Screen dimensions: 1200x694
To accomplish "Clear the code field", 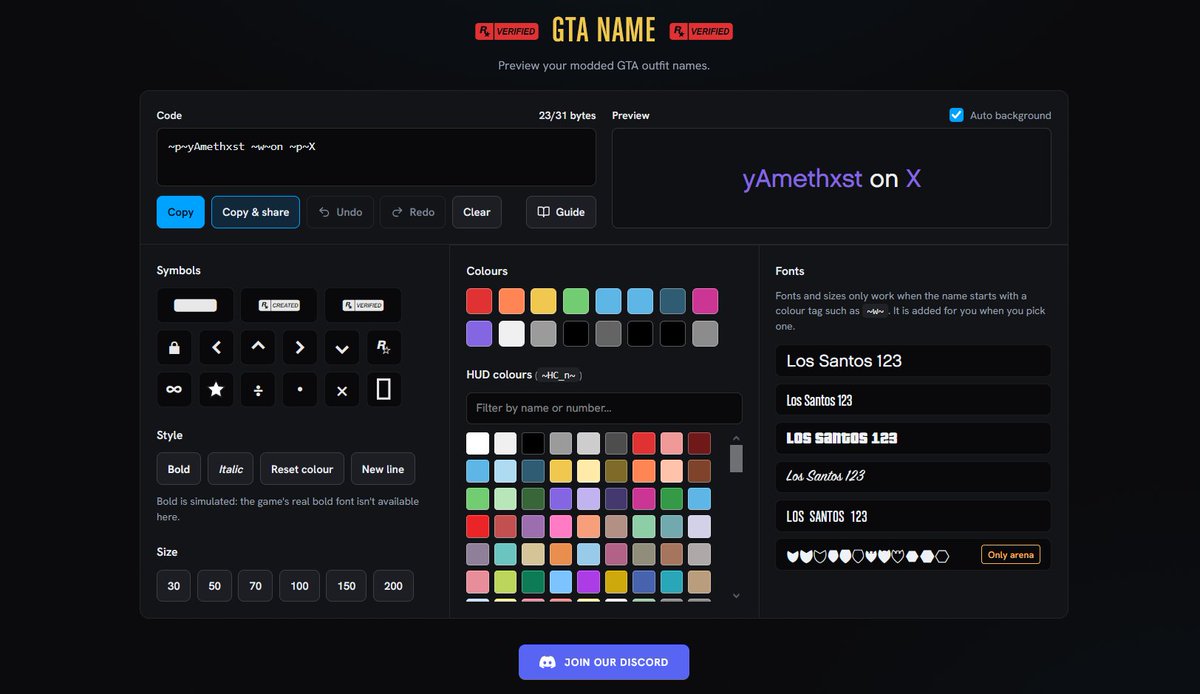I will coord(477,212).
